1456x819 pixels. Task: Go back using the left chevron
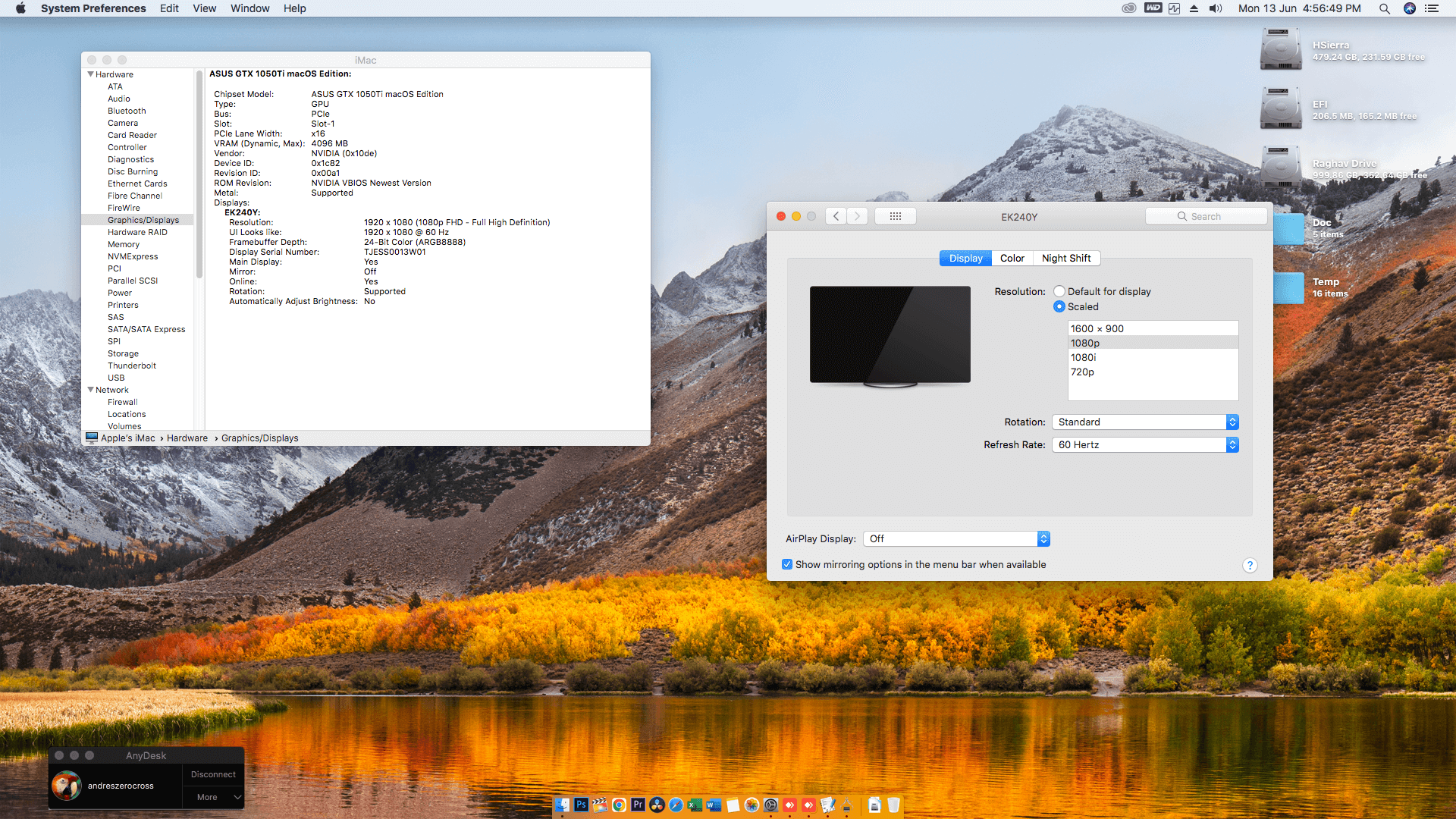click(836, 216)
